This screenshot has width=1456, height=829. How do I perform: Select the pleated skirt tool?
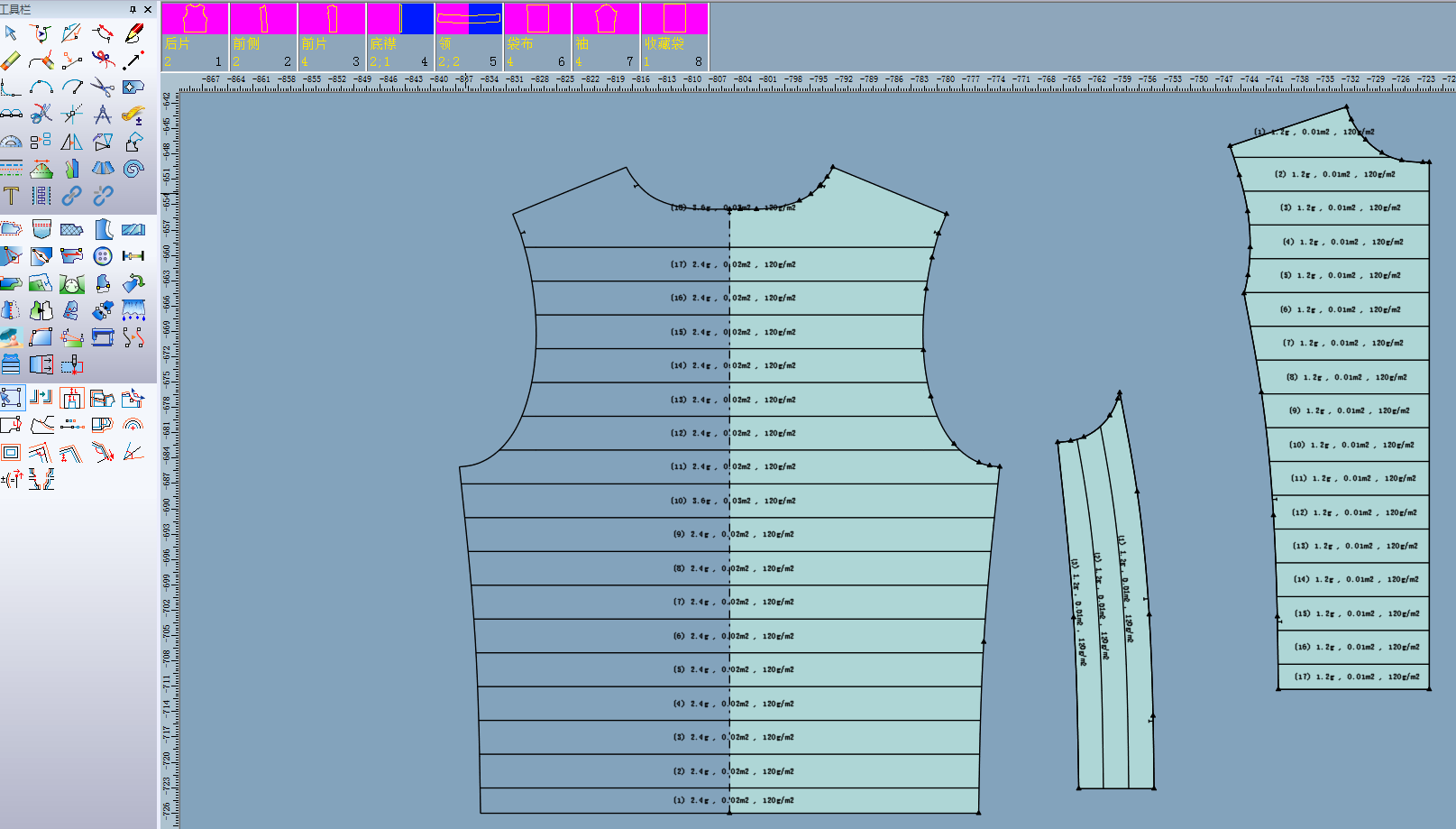pos(103,167)
